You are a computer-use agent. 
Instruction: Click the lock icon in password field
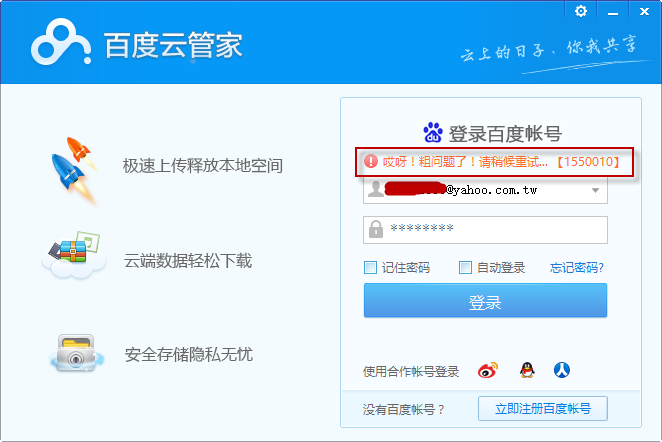click(x=376, y=229)
